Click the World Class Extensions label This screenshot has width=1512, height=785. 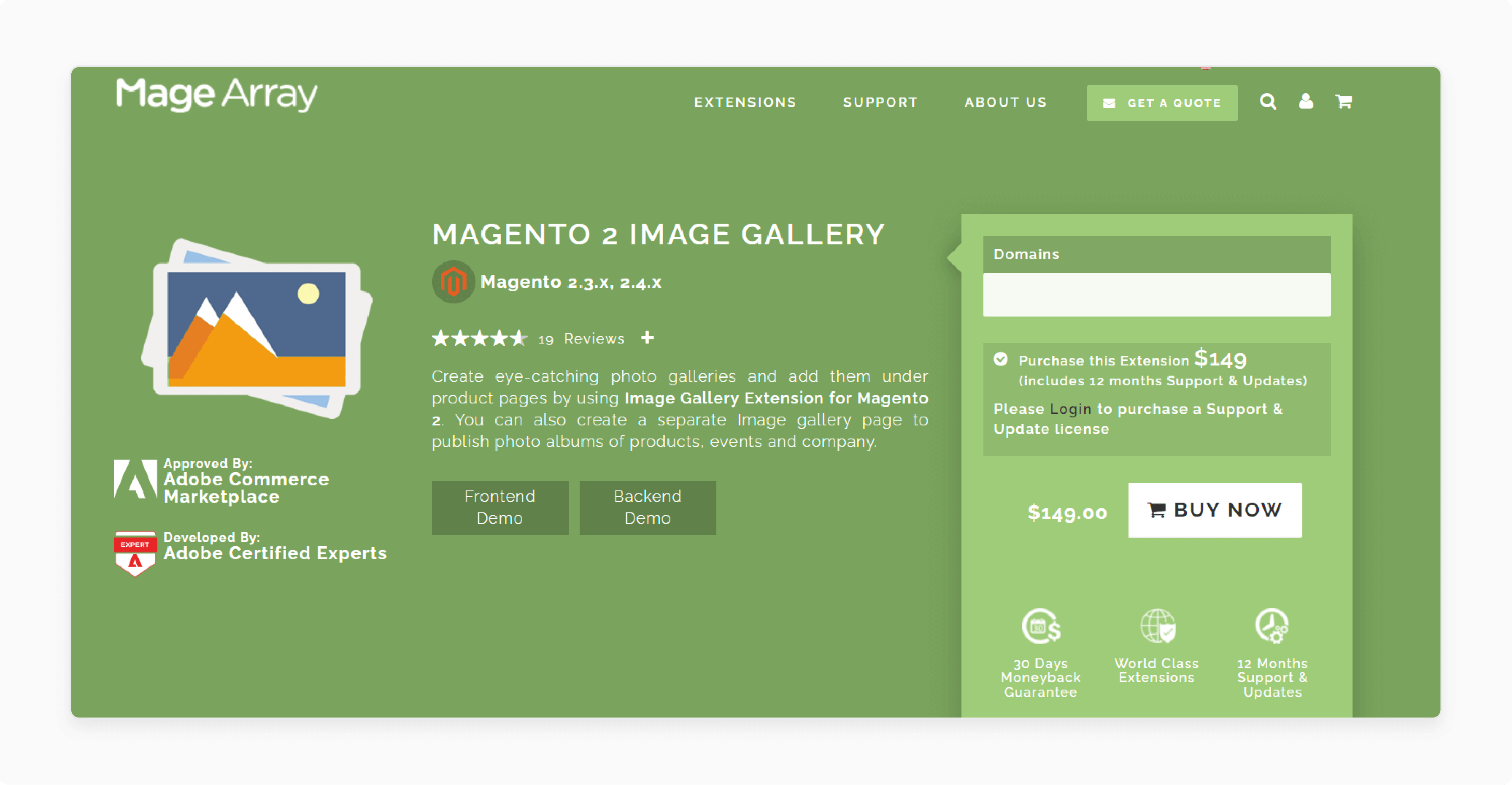(1156, 671)
